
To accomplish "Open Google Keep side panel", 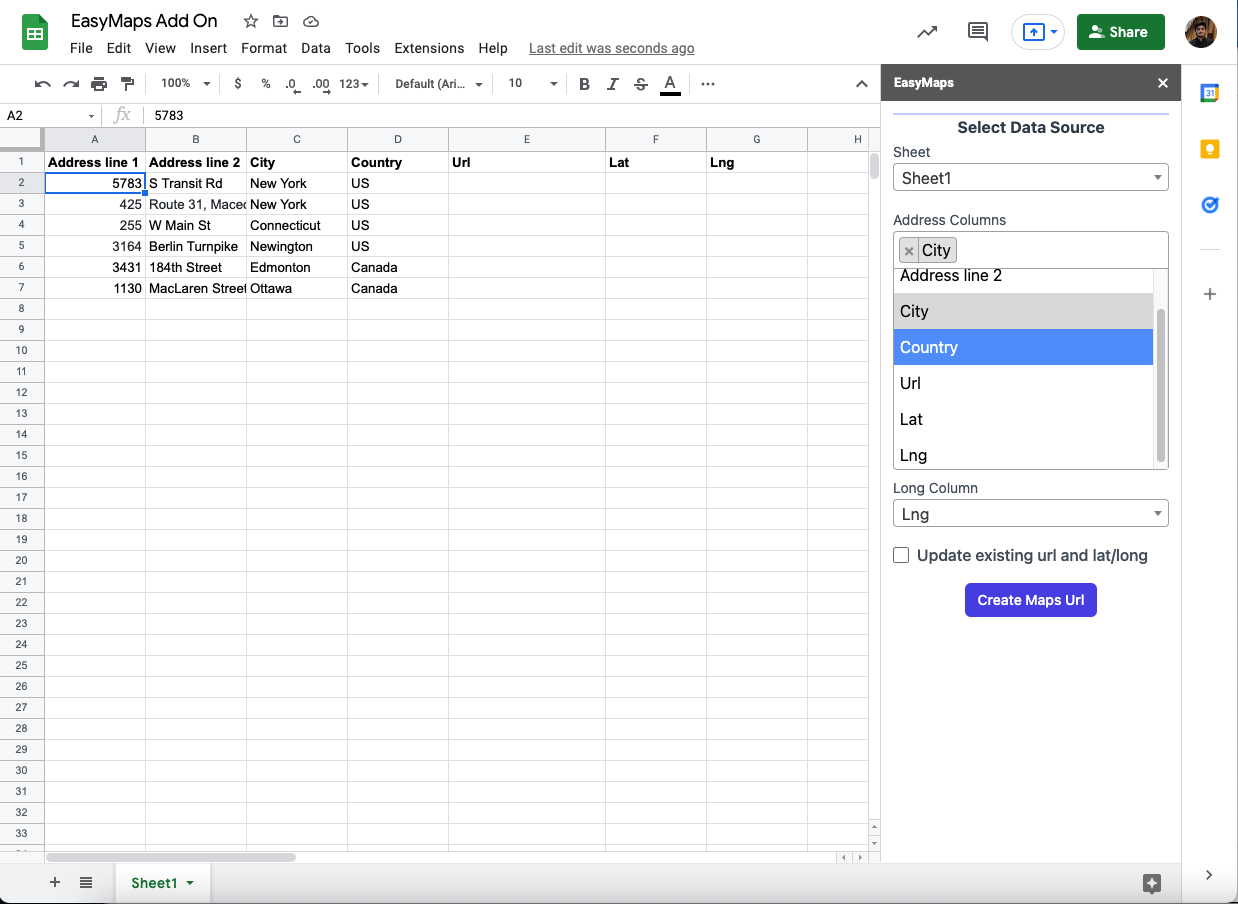I will tap(1210, 149).
